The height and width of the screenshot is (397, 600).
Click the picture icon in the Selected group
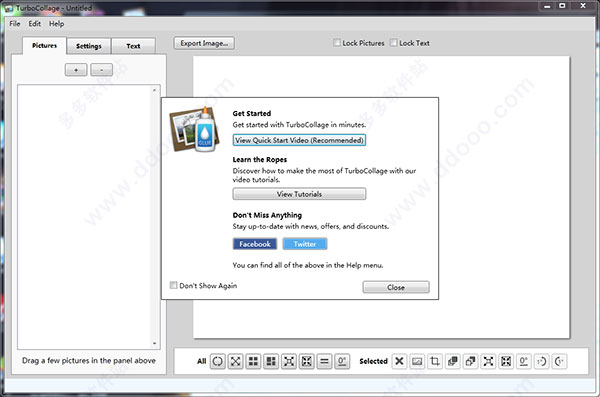pos(417,361)
